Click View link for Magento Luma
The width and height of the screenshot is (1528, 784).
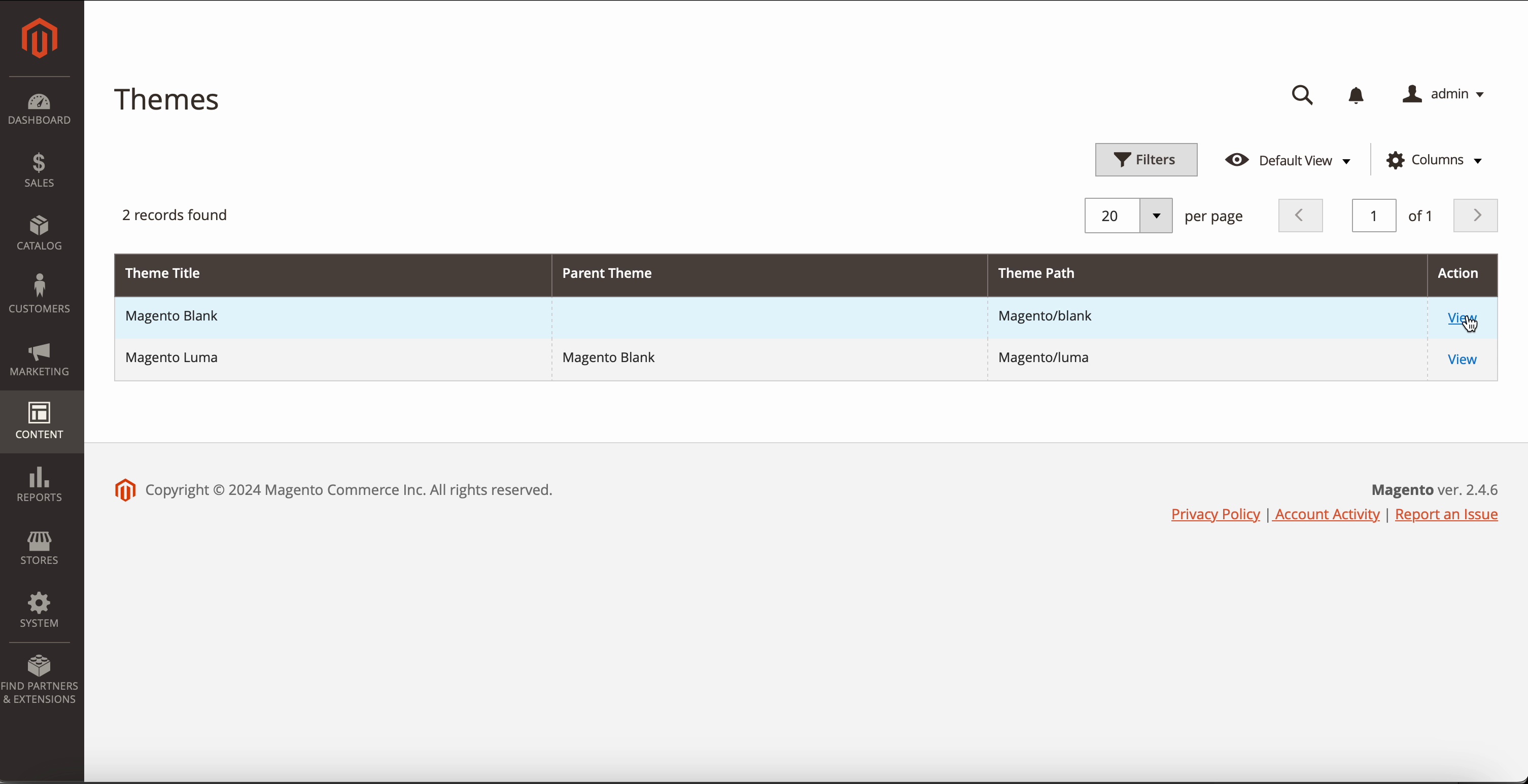coord(1462,360)
